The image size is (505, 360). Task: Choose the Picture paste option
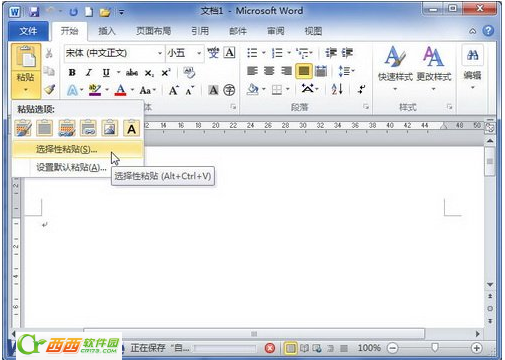pyautogui.click(x=110, y=128)
